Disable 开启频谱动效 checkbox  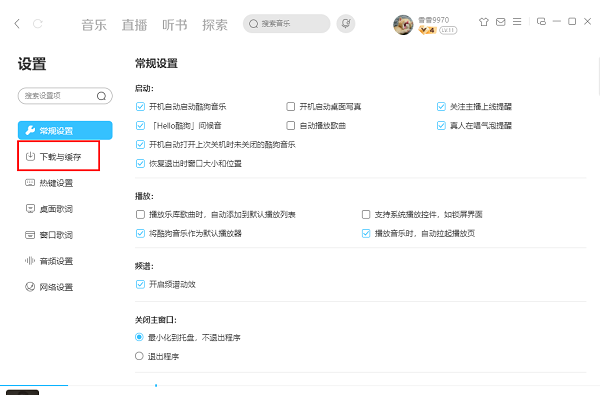tap(140, 284)
